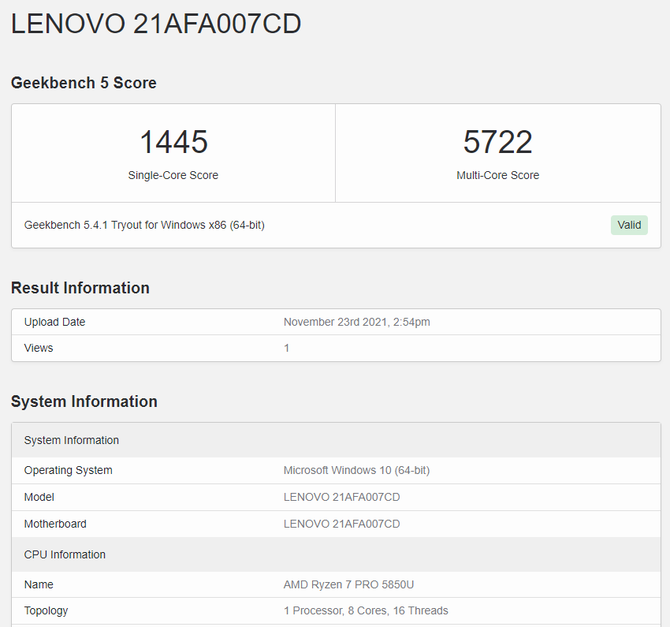This screenshot has height=627, width=670.
Task: Select the model value in the Model row
Action: tap(342, 497)
